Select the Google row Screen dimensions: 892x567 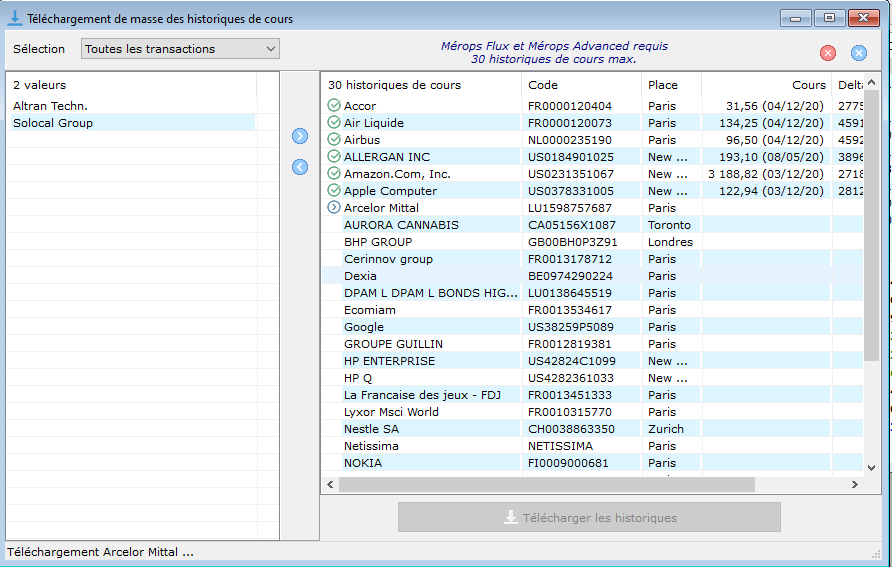click(x=593, y=327)
